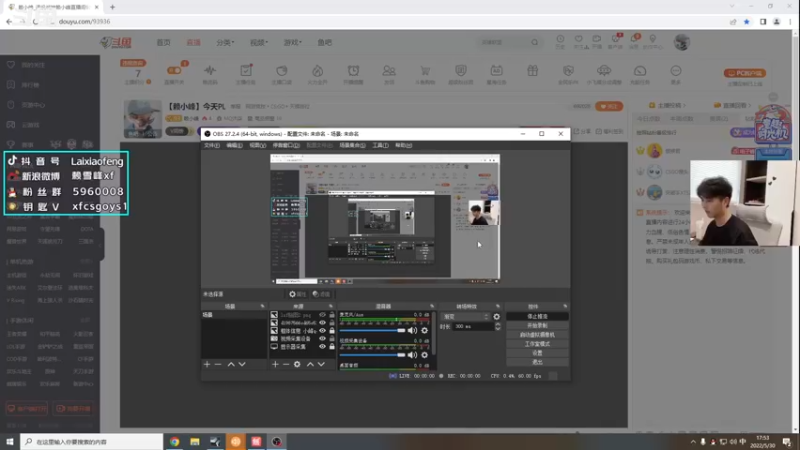Click the fire icon in streamer toolbar
800x450 pixels.
click(x=317, y=70)
